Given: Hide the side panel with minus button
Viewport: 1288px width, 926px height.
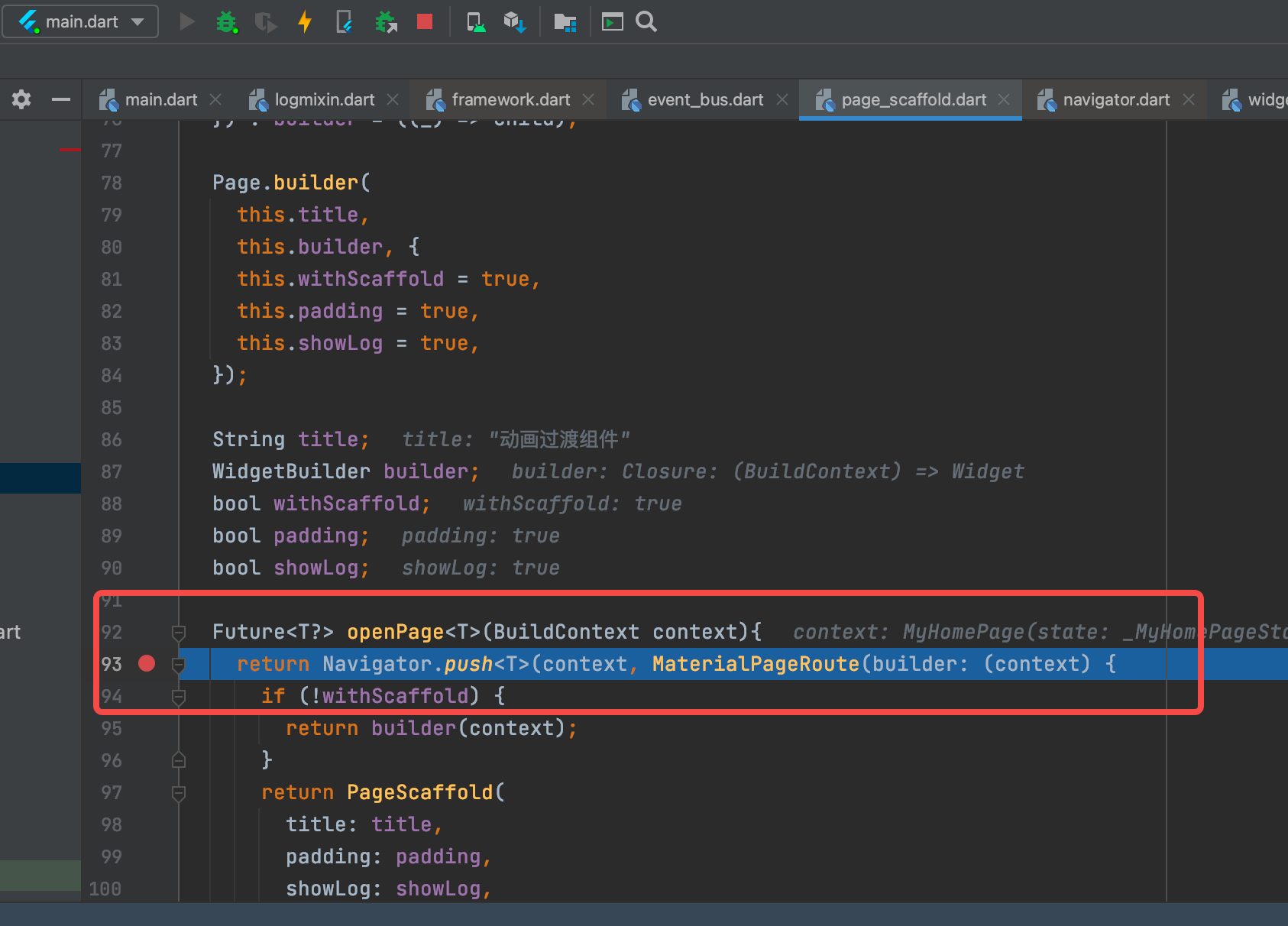Looking at the screenshot, I should (x=61, y=99).
